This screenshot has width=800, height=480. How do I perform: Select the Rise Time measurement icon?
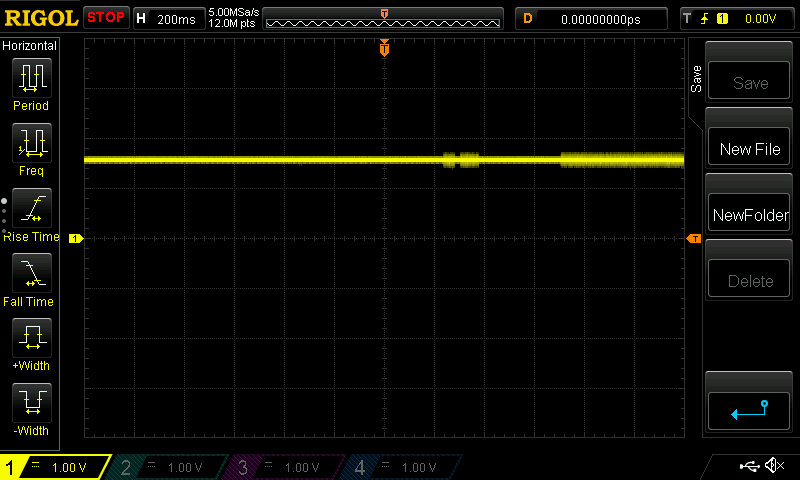click(x=32, y=208)
